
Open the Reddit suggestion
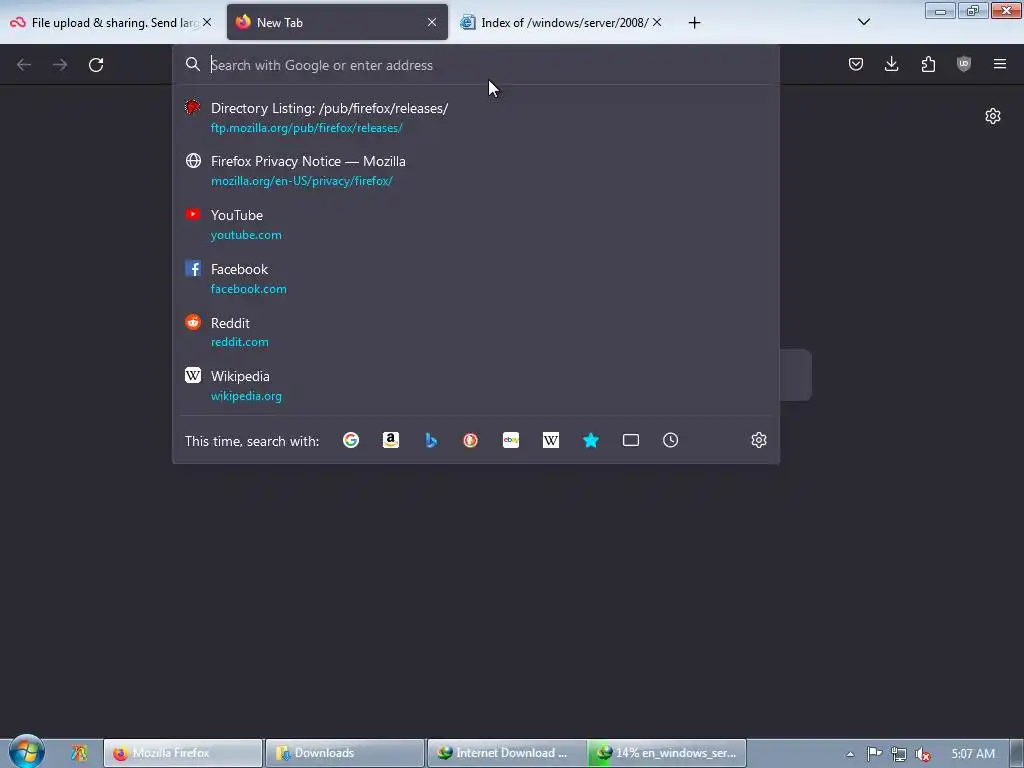click(x=475, y=332)
